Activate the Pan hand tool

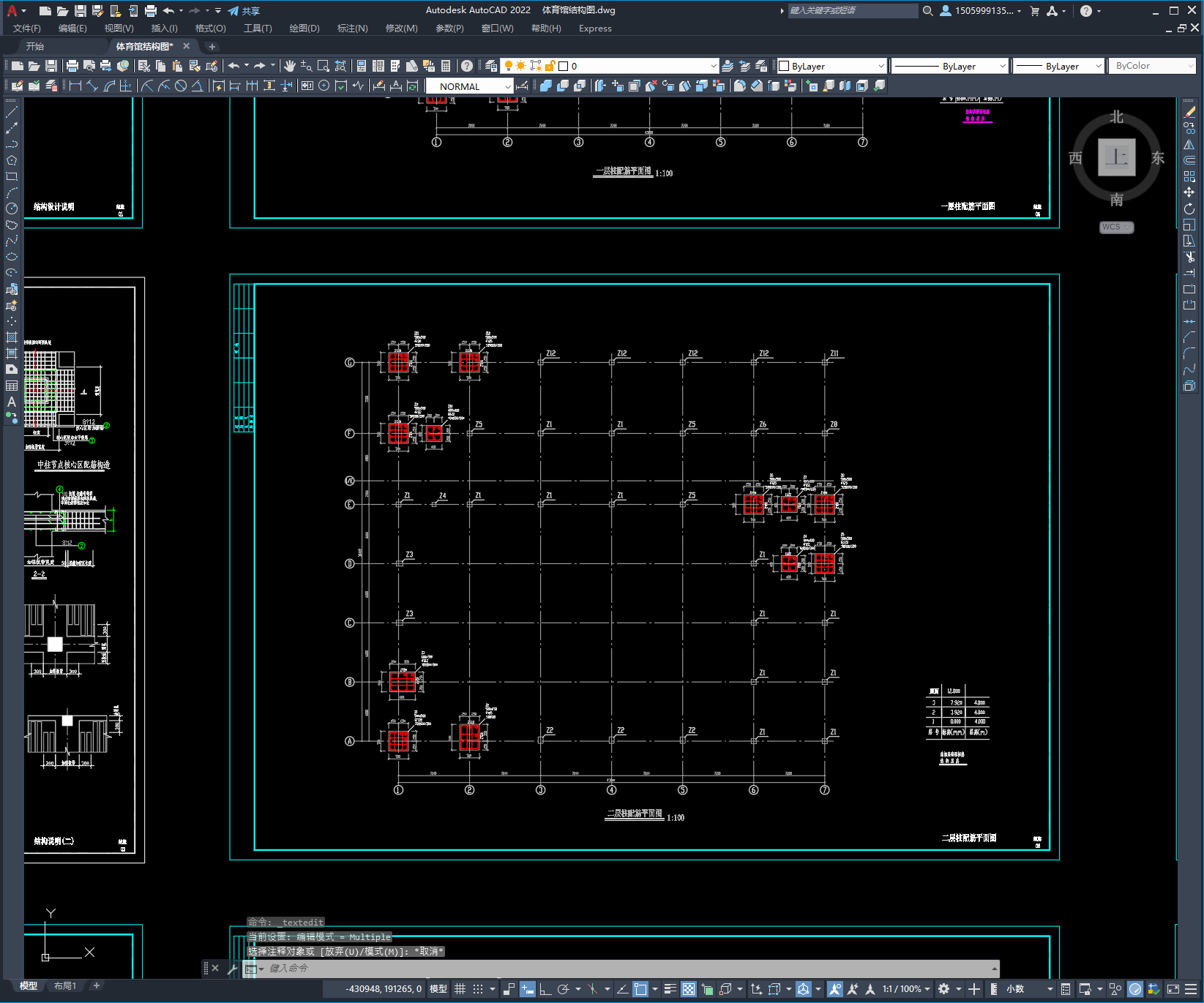(290, 66)
